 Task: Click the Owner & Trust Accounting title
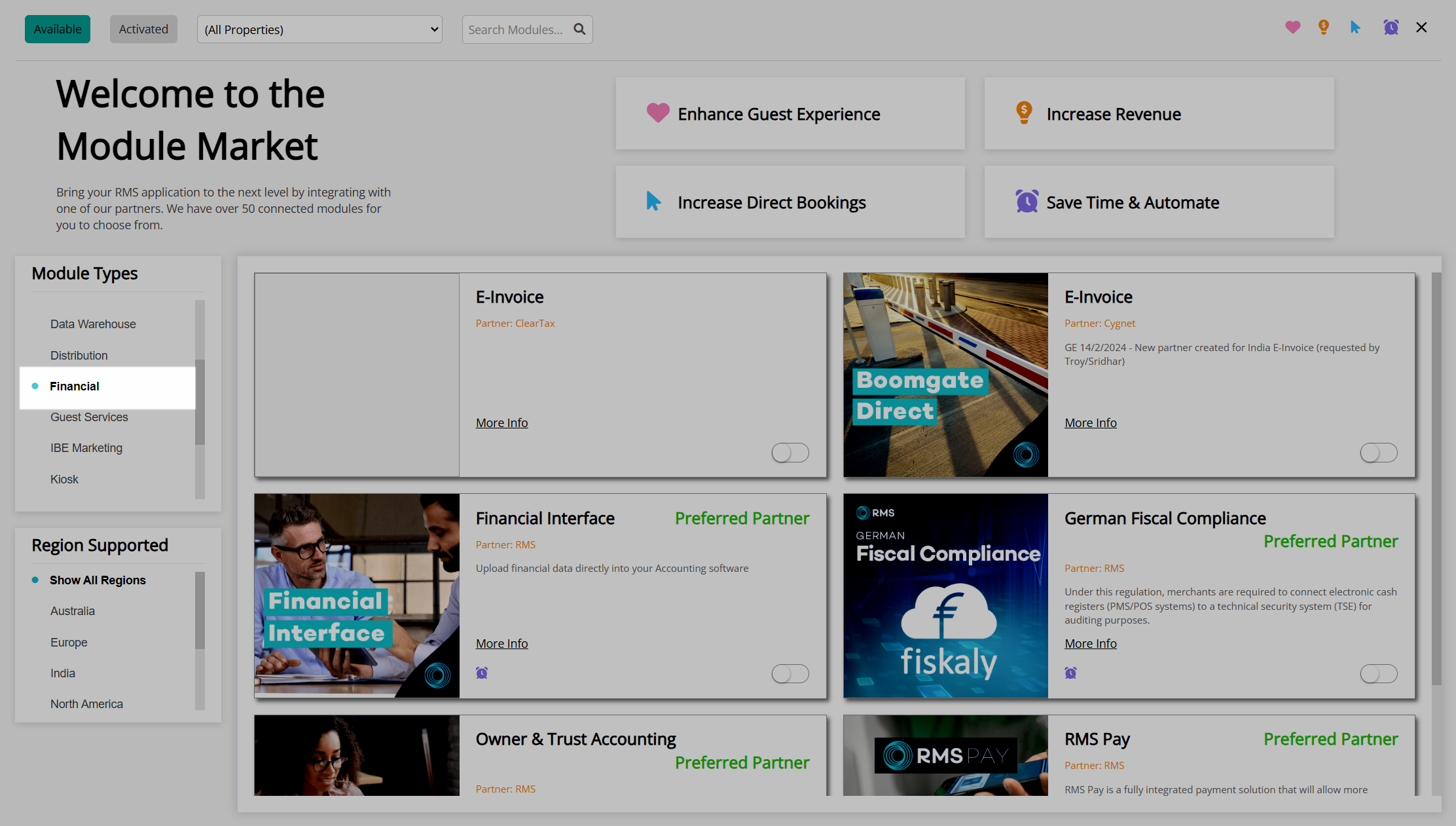click(575, 739)
